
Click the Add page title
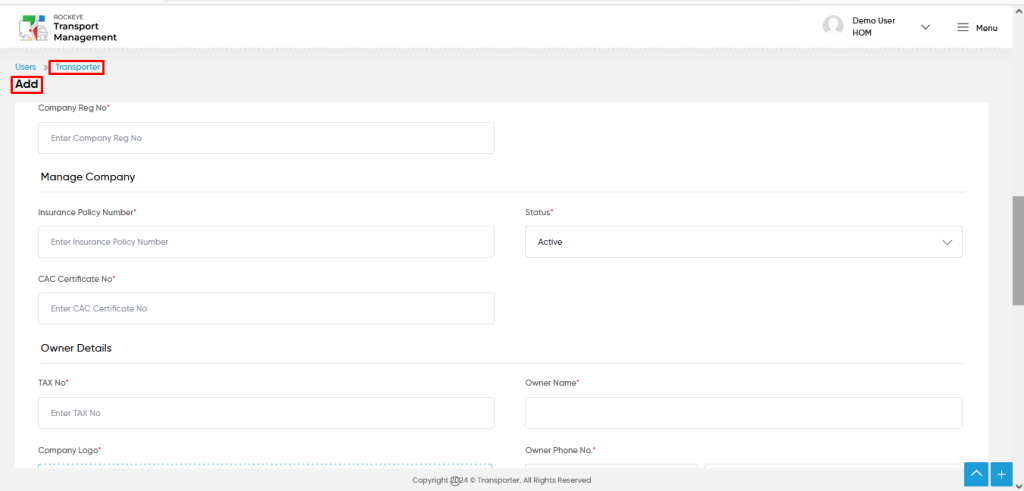[x=27, y=84]
